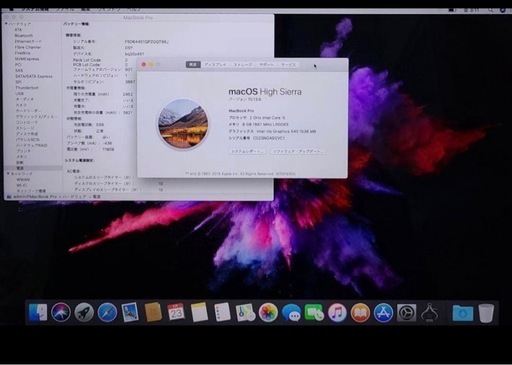The image size is (512, 365).
Task: Open iBooks orange icon in Dock
Action: [x=360, y=312]
